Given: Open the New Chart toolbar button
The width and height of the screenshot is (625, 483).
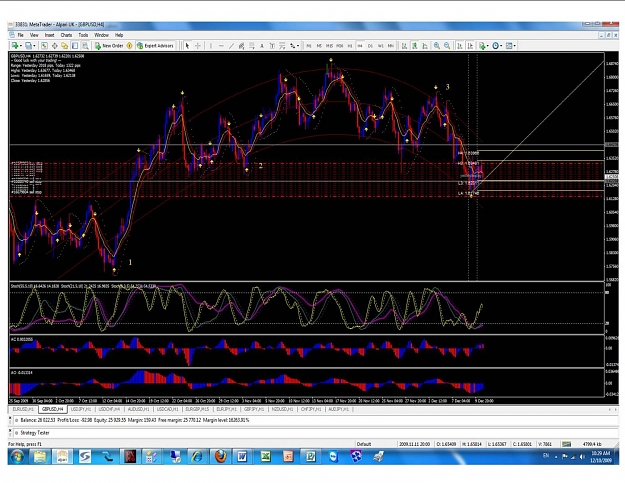Looking at the screenshot, I should [x=15, y=46].
